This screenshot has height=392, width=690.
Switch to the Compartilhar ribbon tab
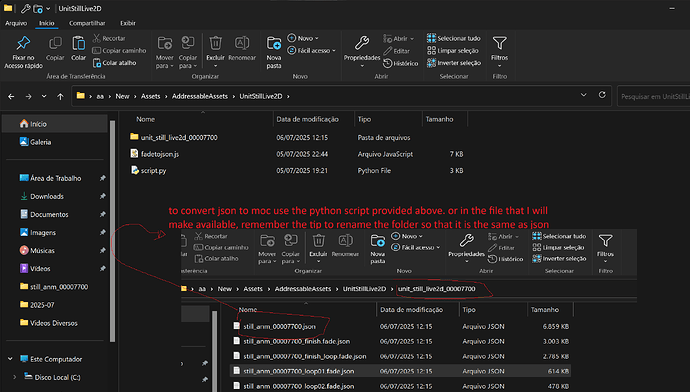[x=87, y=23]
